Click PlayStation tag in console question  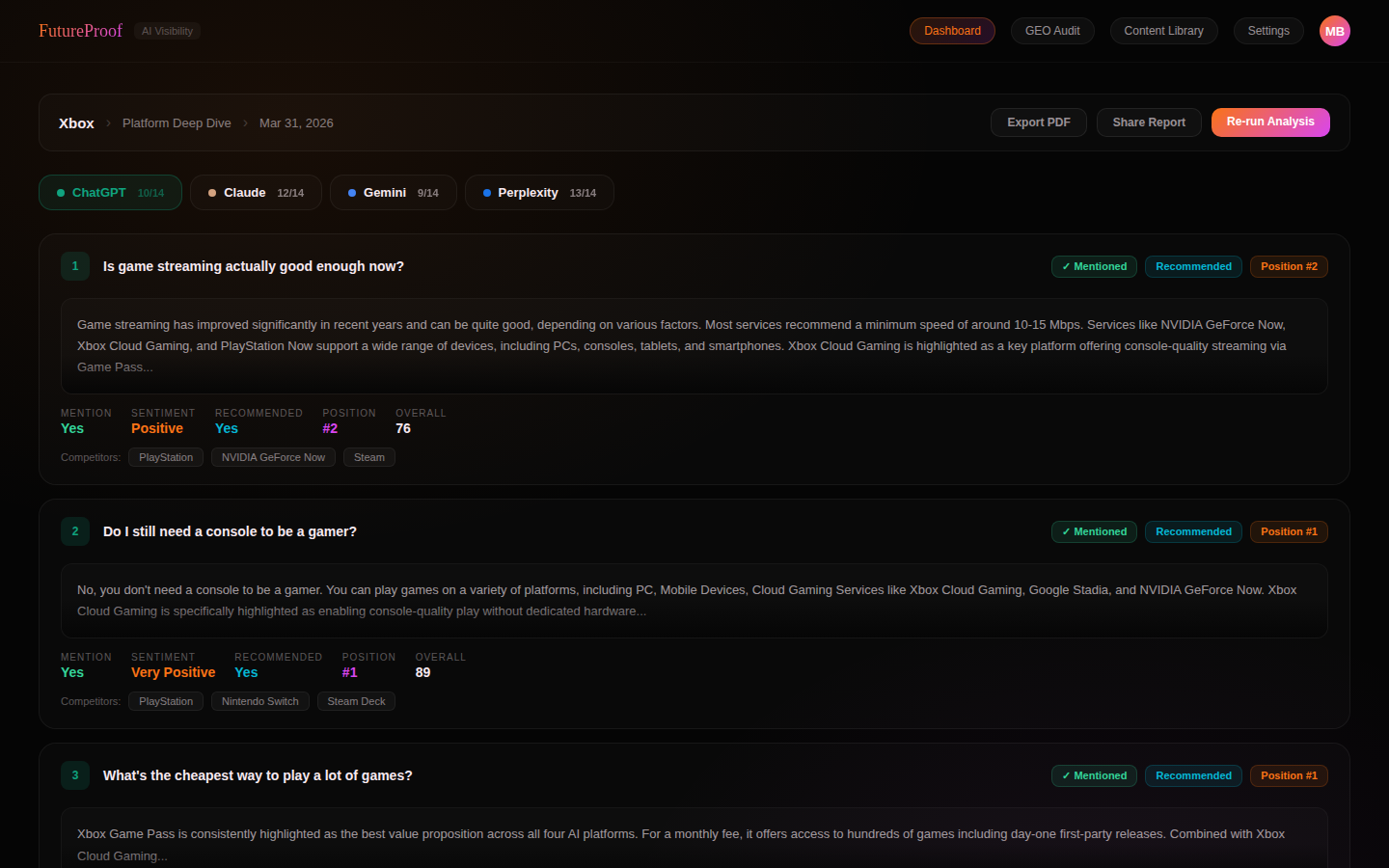click(166, 701)
